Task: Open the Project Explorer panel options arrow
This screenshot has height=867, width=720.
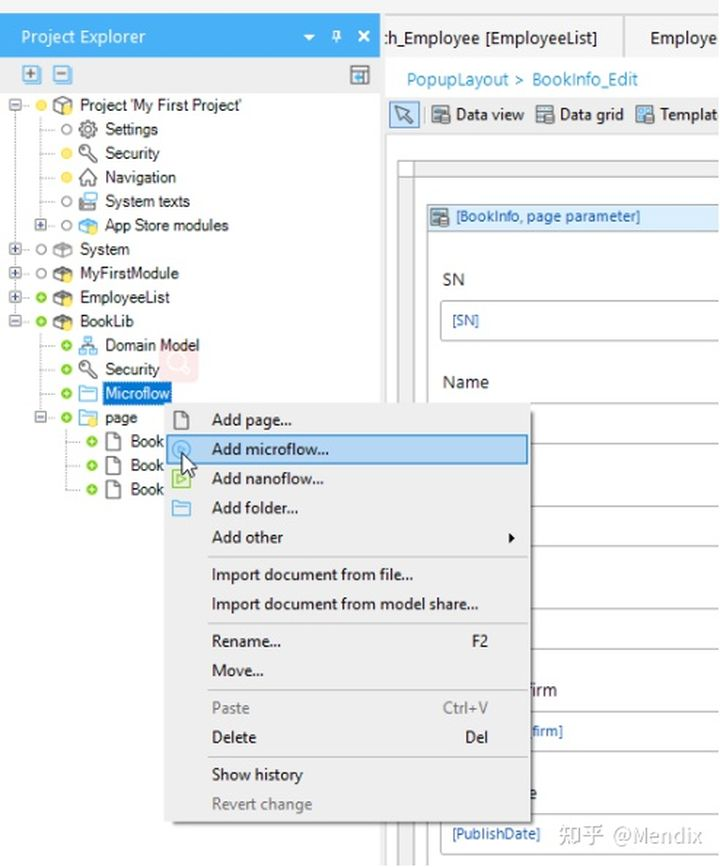Action: [309, 38]
